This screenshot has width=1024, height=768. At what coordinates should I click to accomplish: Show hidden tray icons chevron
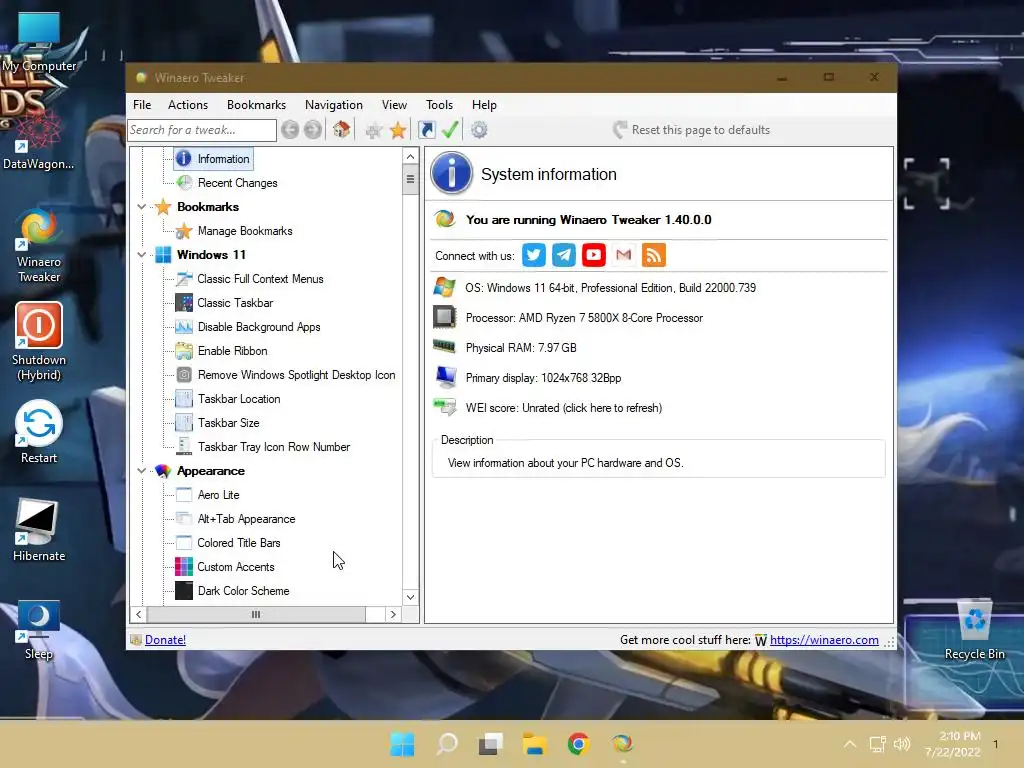click(850, 744)
